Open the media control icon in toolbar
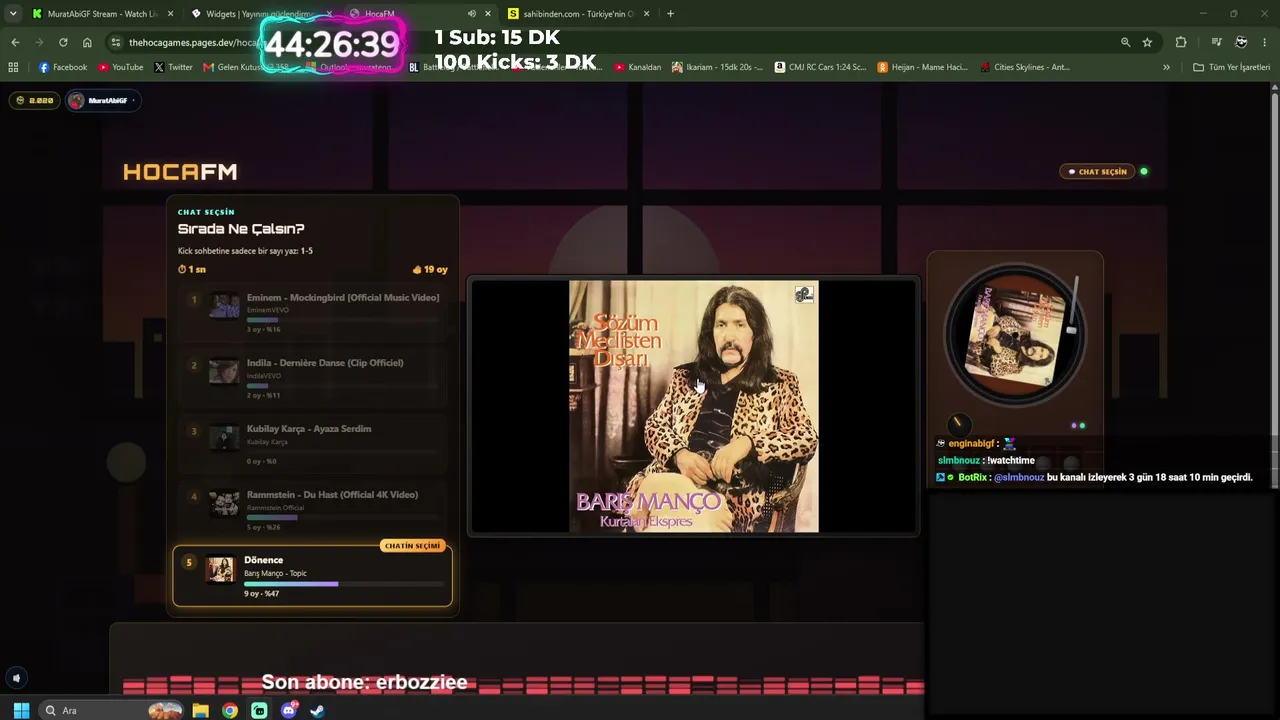The image size is (1280, 720). (1216, 42)
